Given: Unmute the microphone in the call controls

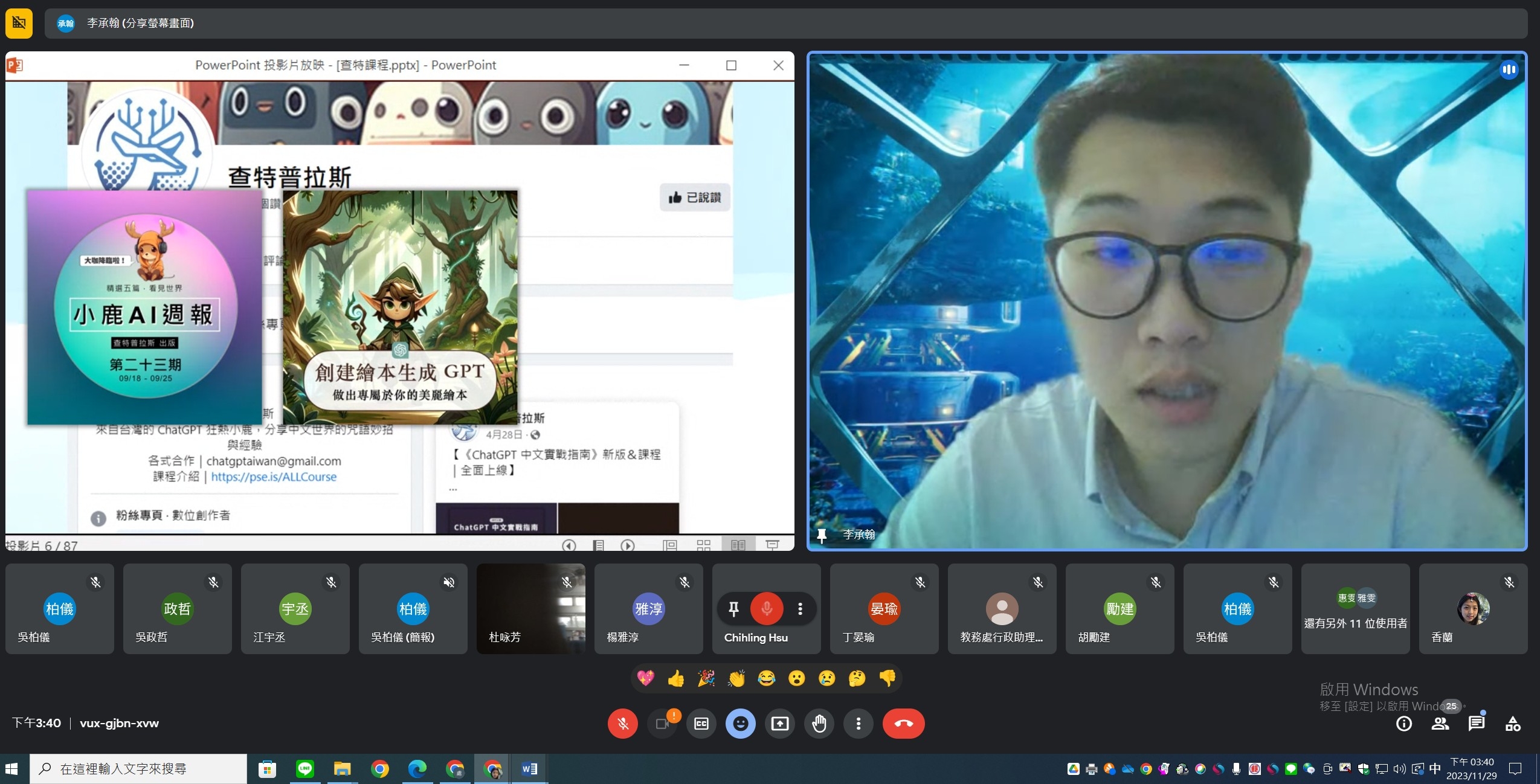Looking at the screenshot, I should coord(623,723).
